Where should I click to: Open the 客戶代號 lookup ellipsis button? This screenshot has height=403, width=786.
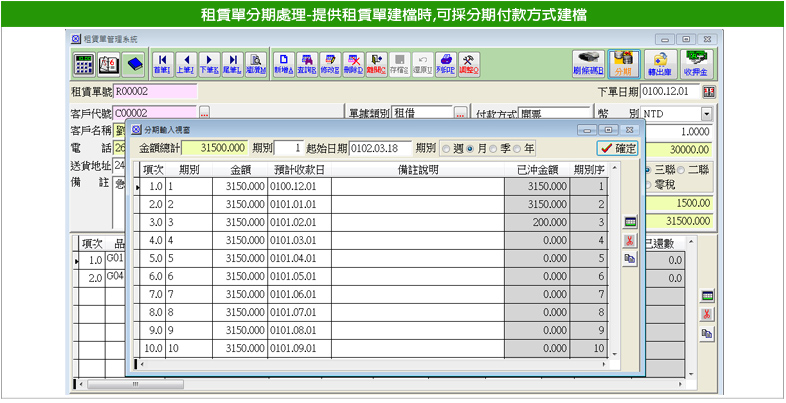point(204,113)
